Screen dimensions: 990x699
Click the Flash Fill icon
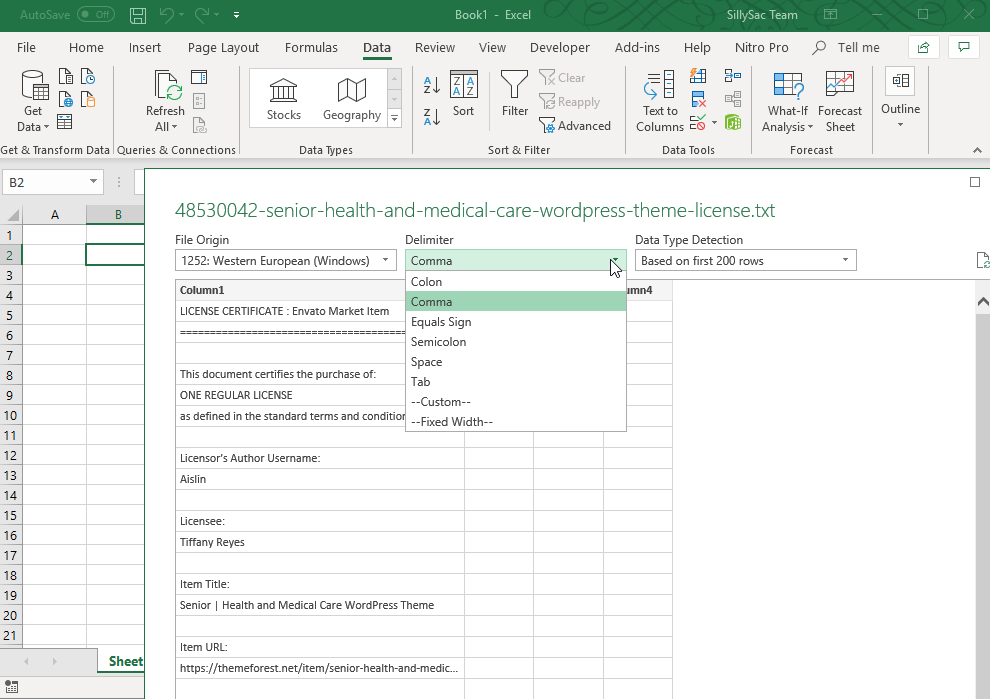pyautogui.click(x=698, y=76)
